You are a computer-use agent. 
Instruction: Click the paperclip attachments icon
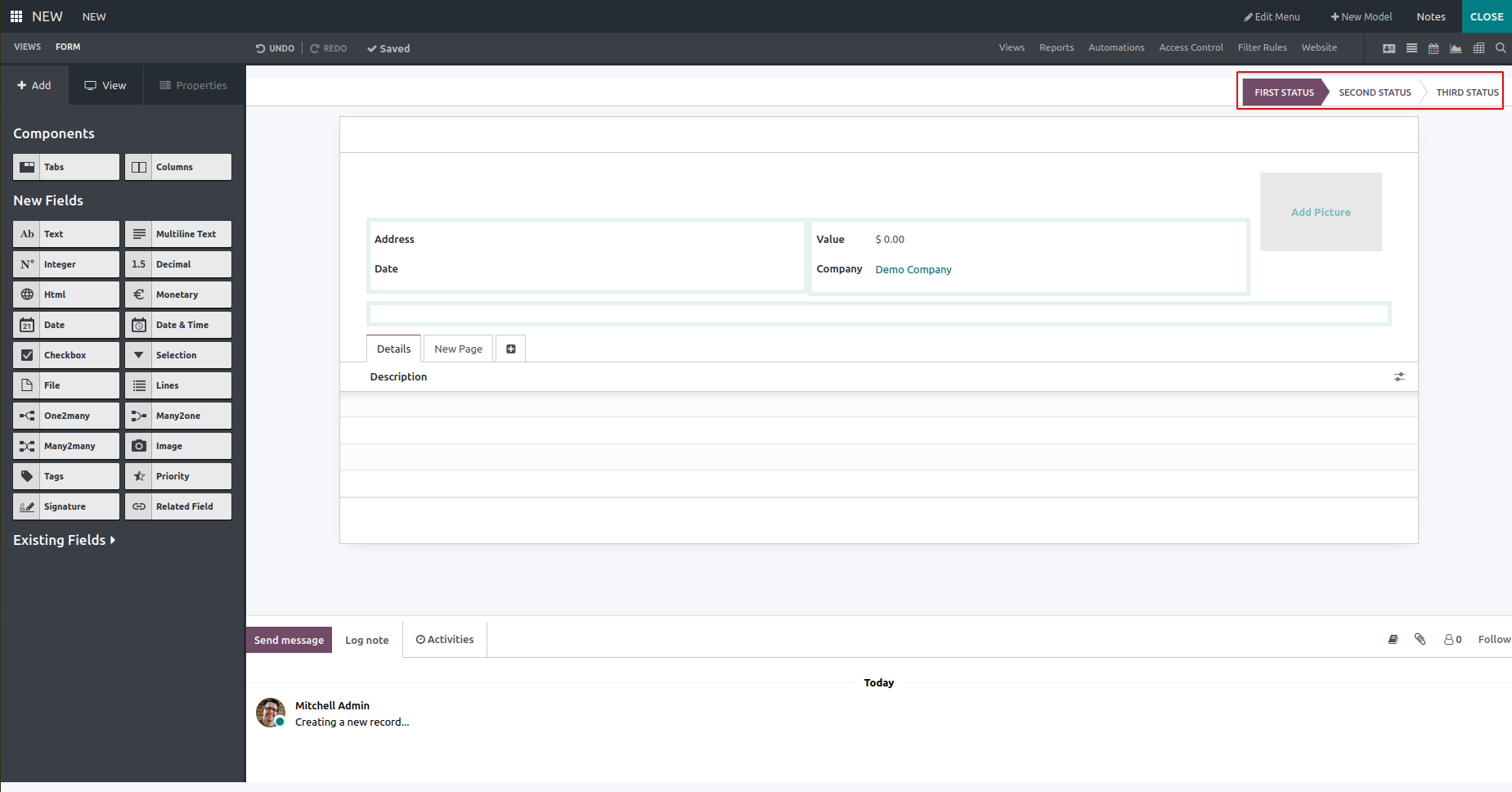point(1420,639)
